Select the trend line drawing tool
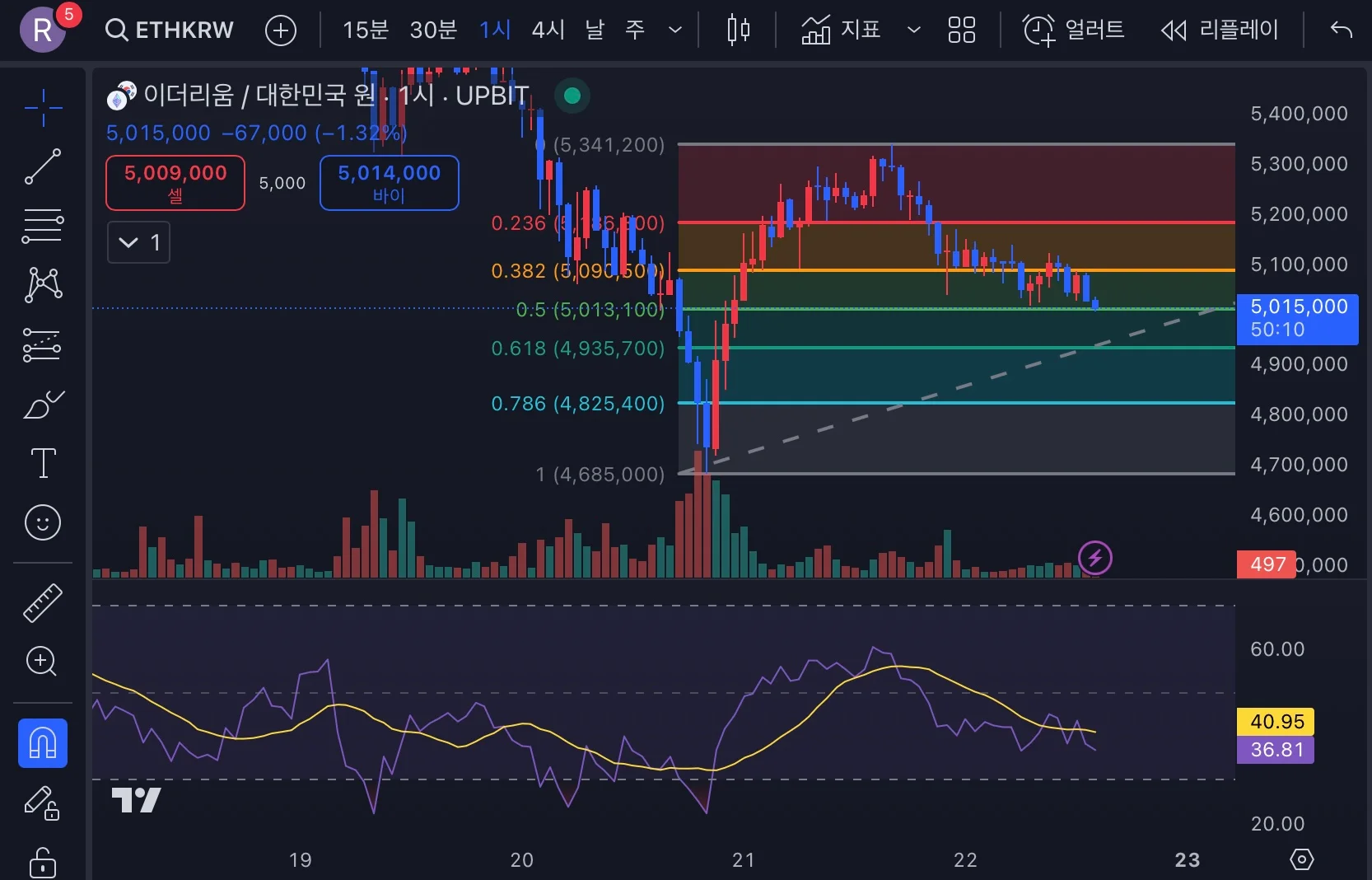Viewport: 1372px width, 880px height. click(43, 166)
